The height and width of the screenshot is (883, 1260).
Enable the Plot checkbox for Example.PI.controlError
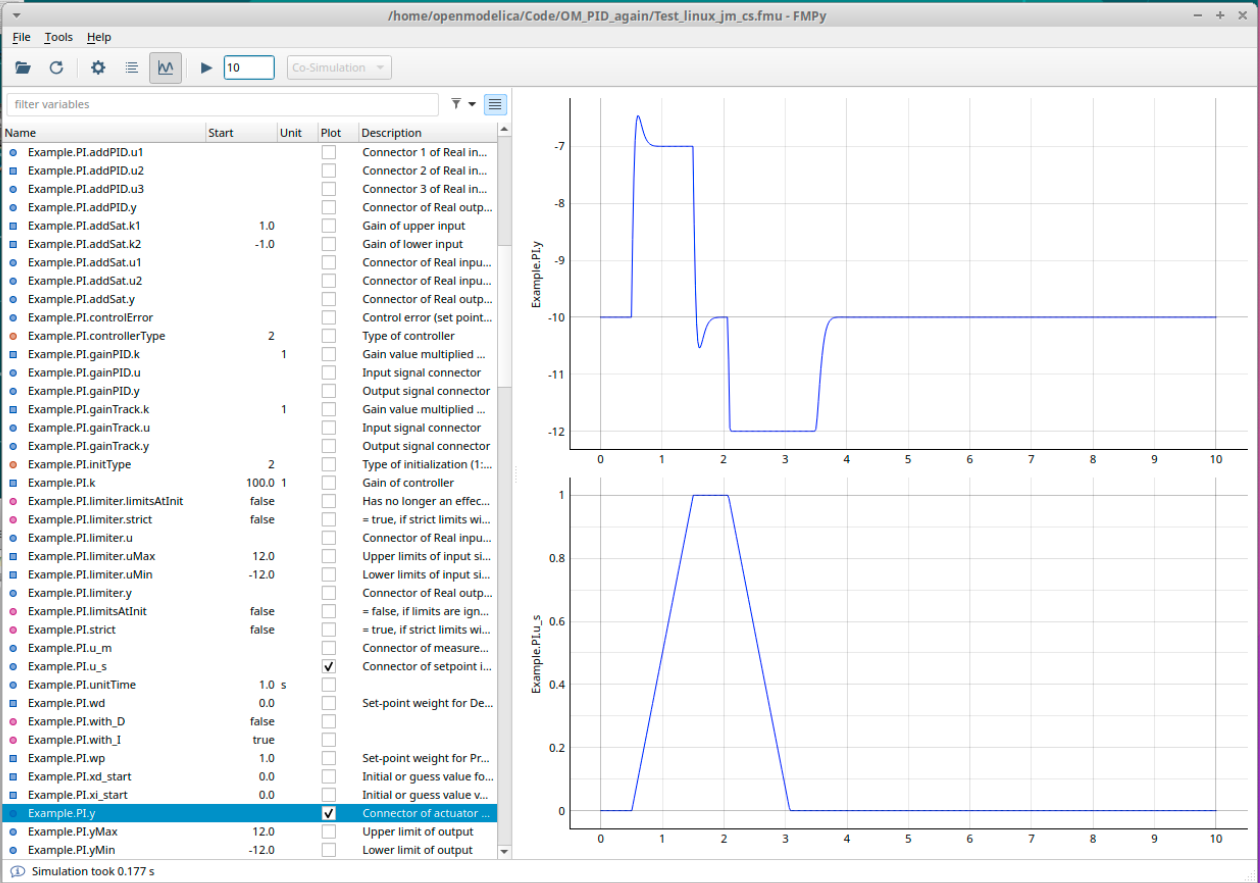(x=327, y=317)
